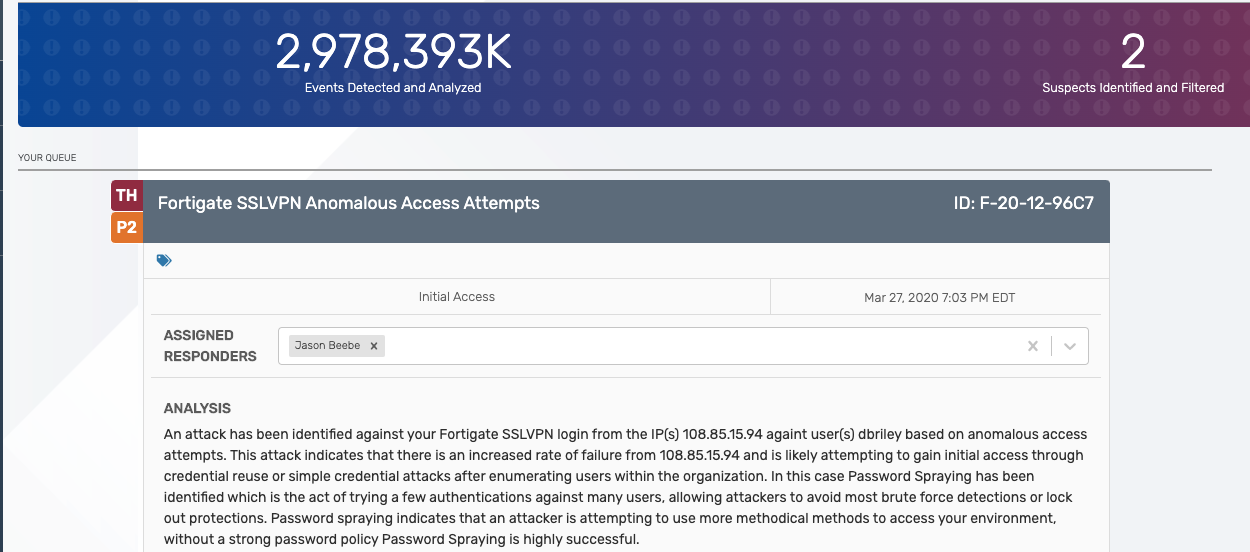1250x552 pixels.
Task: Click the blue tags icon
Action: (164, 260)
